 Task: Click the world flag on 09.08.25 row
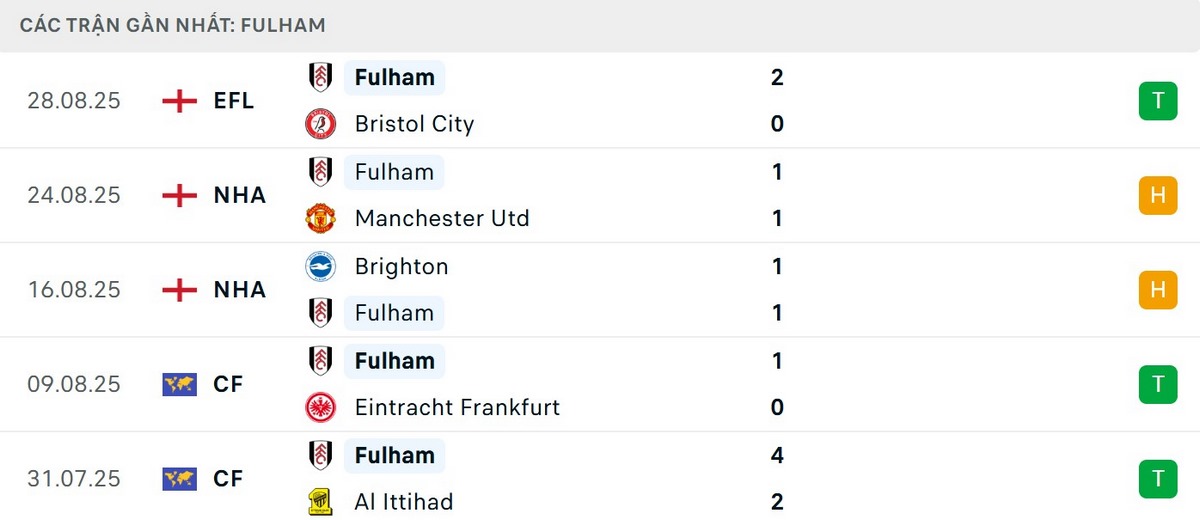[180, 384]
